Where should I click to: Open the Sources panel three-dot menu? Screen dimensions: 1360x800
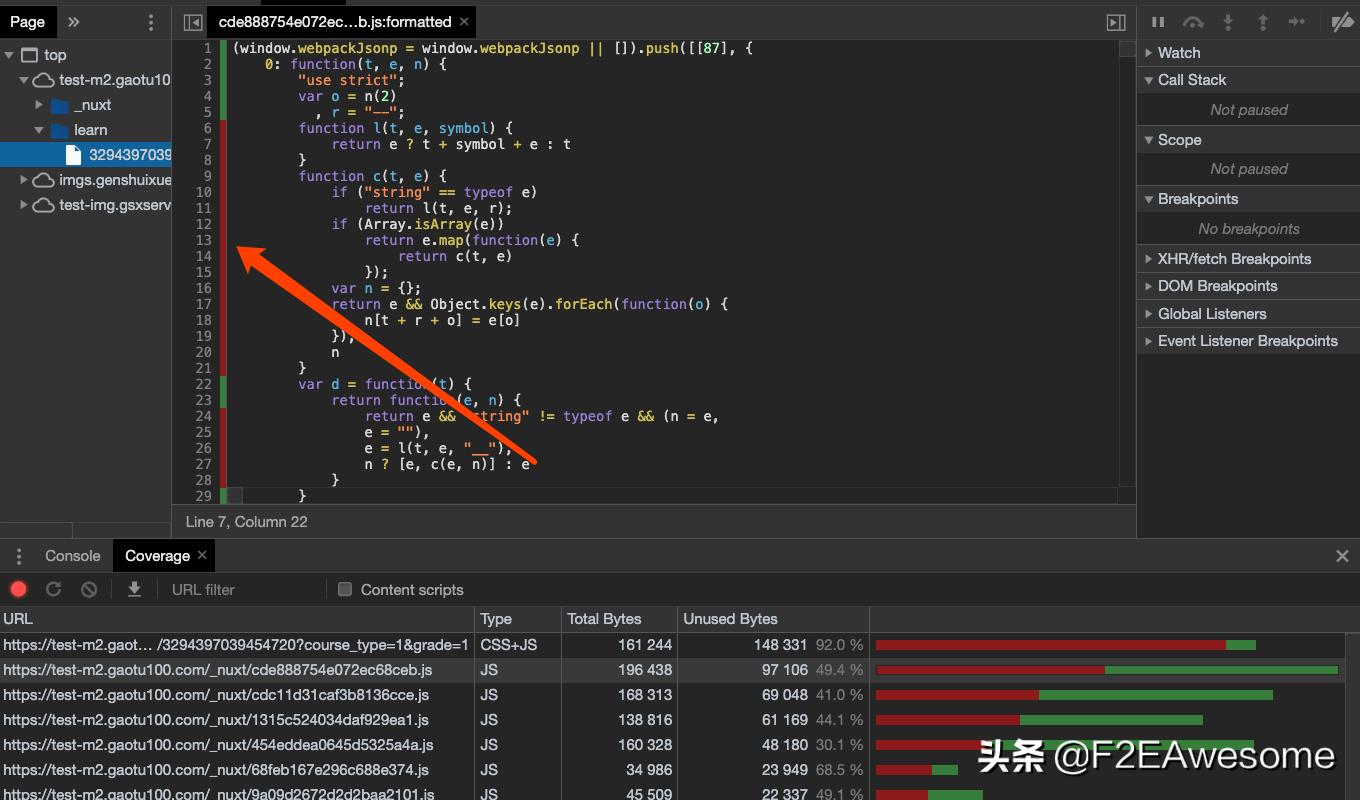(151, 22)
